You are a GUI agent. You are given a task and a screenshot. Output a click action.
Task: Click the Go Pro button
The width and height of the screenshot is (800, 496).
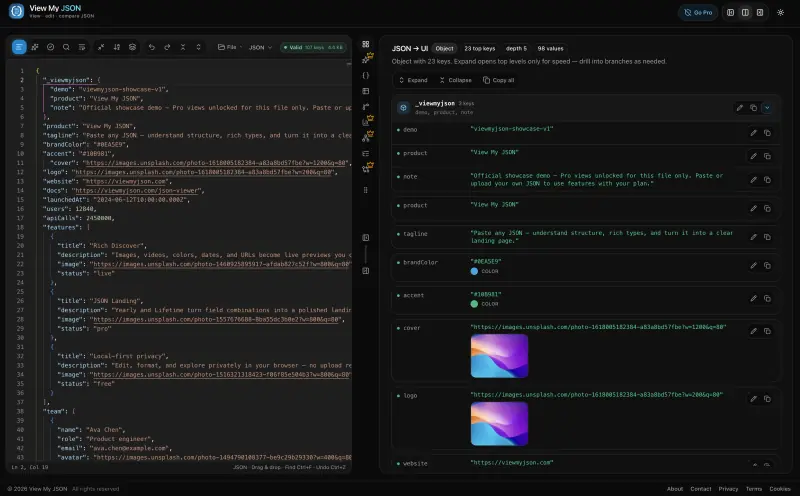coord(698,12)
